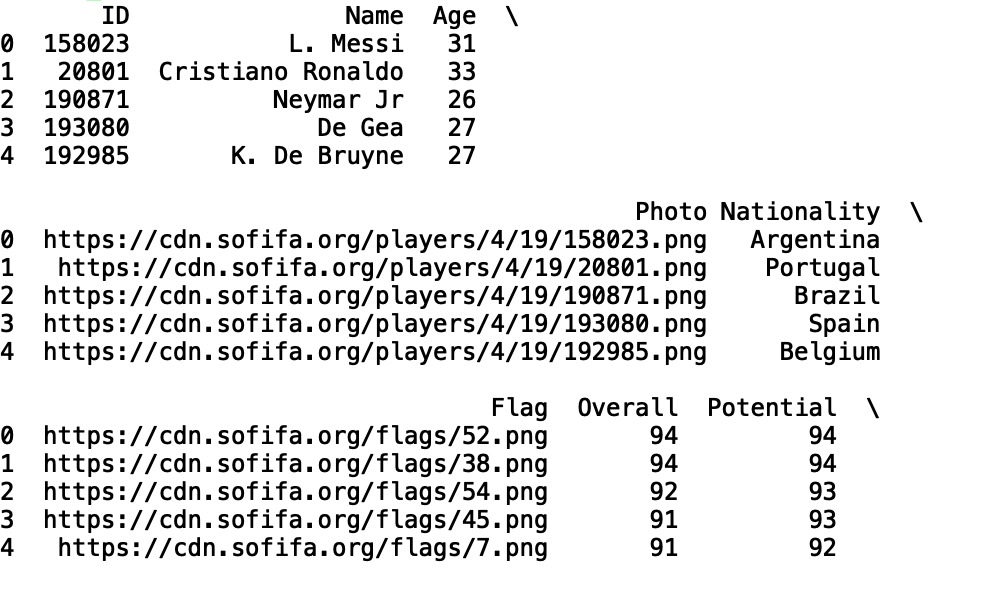Click the Name column header
This screenshot has width=988, height=590.
(x=374, y=16)
